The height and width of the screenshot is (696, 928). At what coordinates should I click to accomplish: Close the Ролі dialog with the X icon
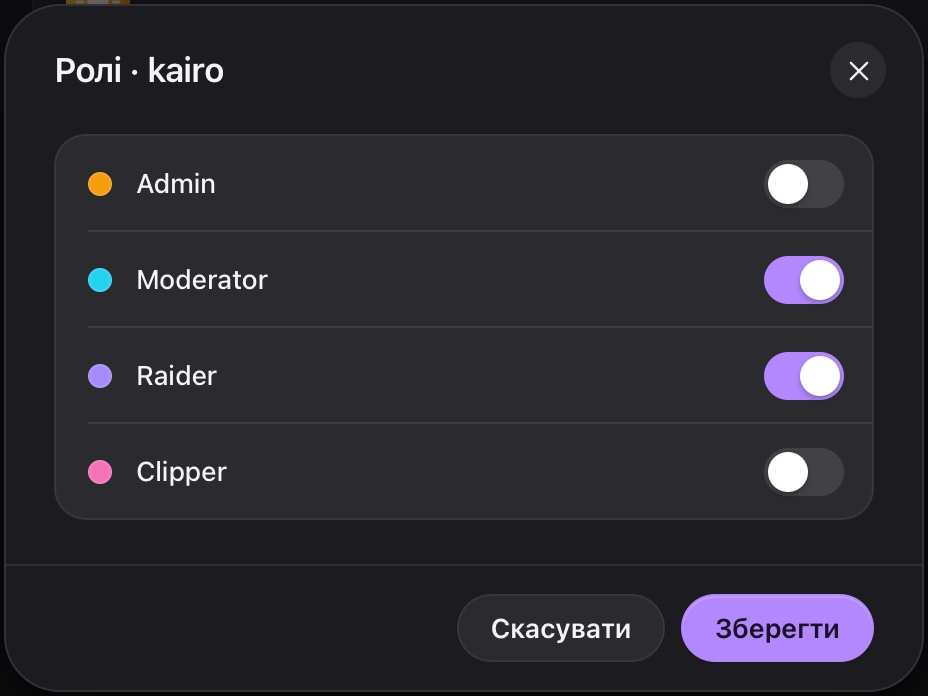coord(858,70)
